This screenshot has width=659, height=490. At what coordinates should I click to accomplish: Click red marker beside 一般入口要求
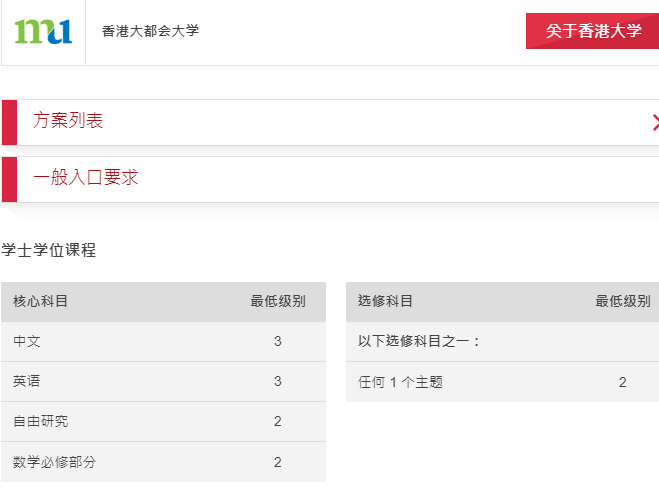(9, 179)
